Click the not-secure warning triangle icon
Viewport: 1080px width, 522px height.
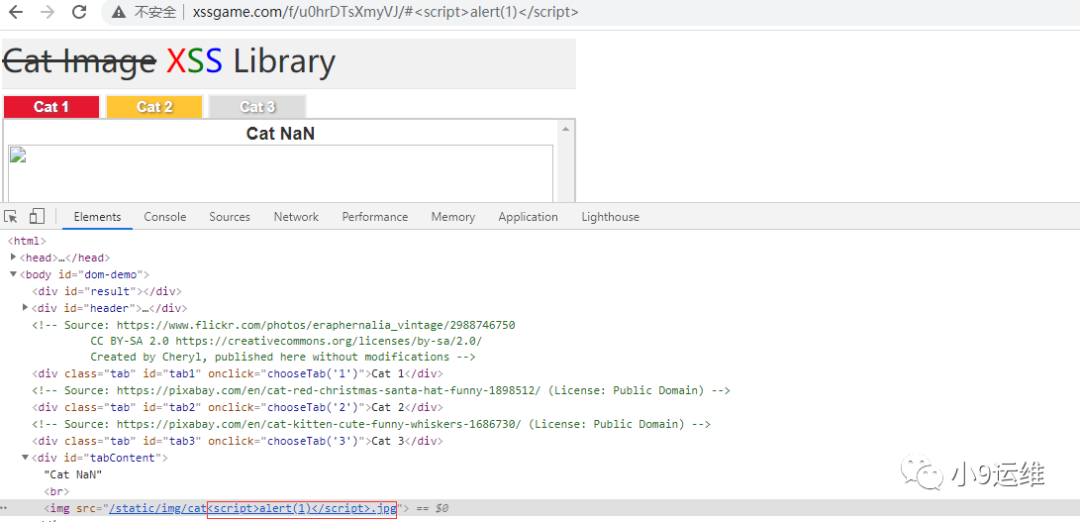click(x=119, y=12)
